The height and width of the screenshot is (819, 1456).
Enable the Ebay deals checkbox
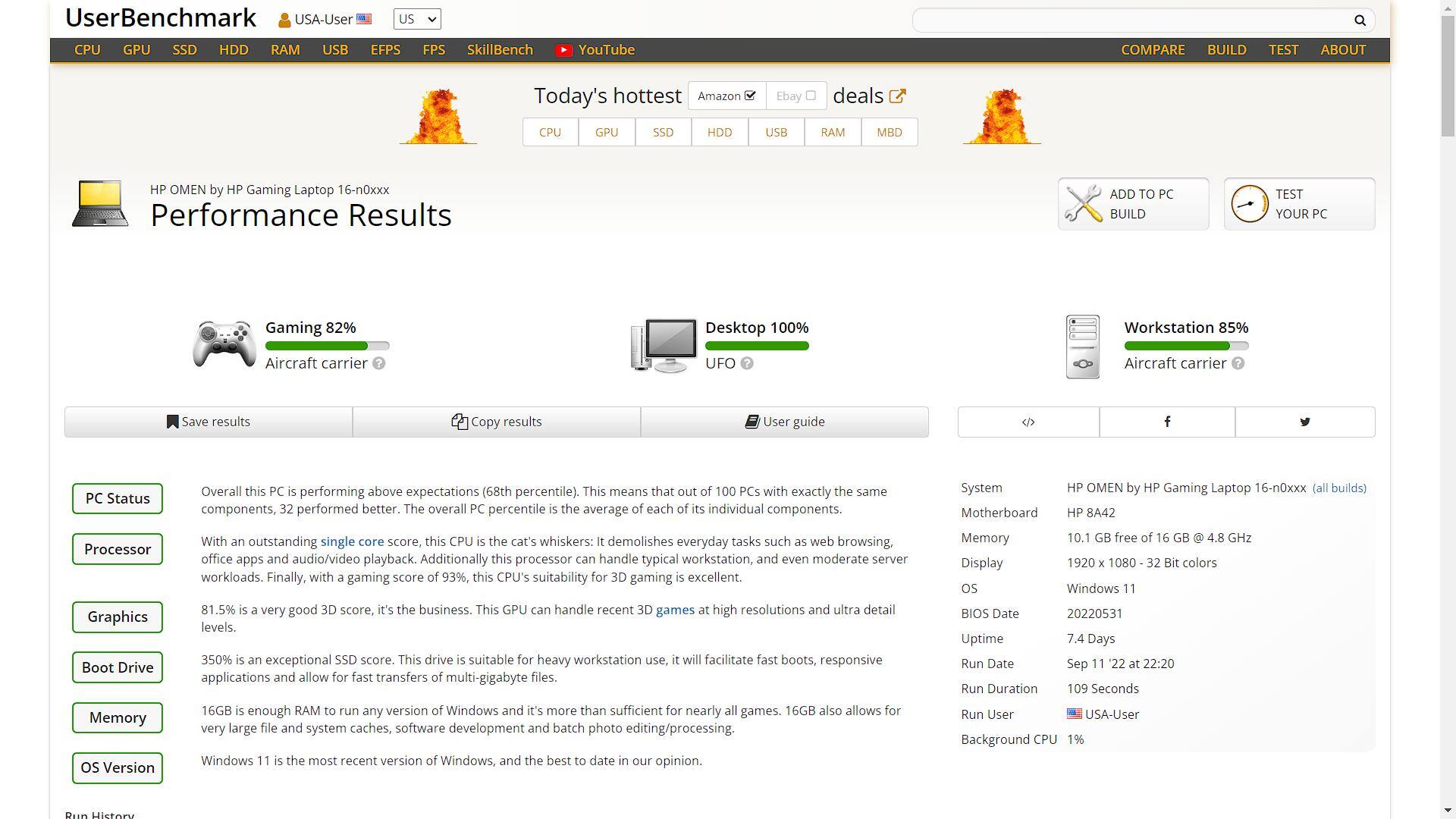click(x=811, y=96)
